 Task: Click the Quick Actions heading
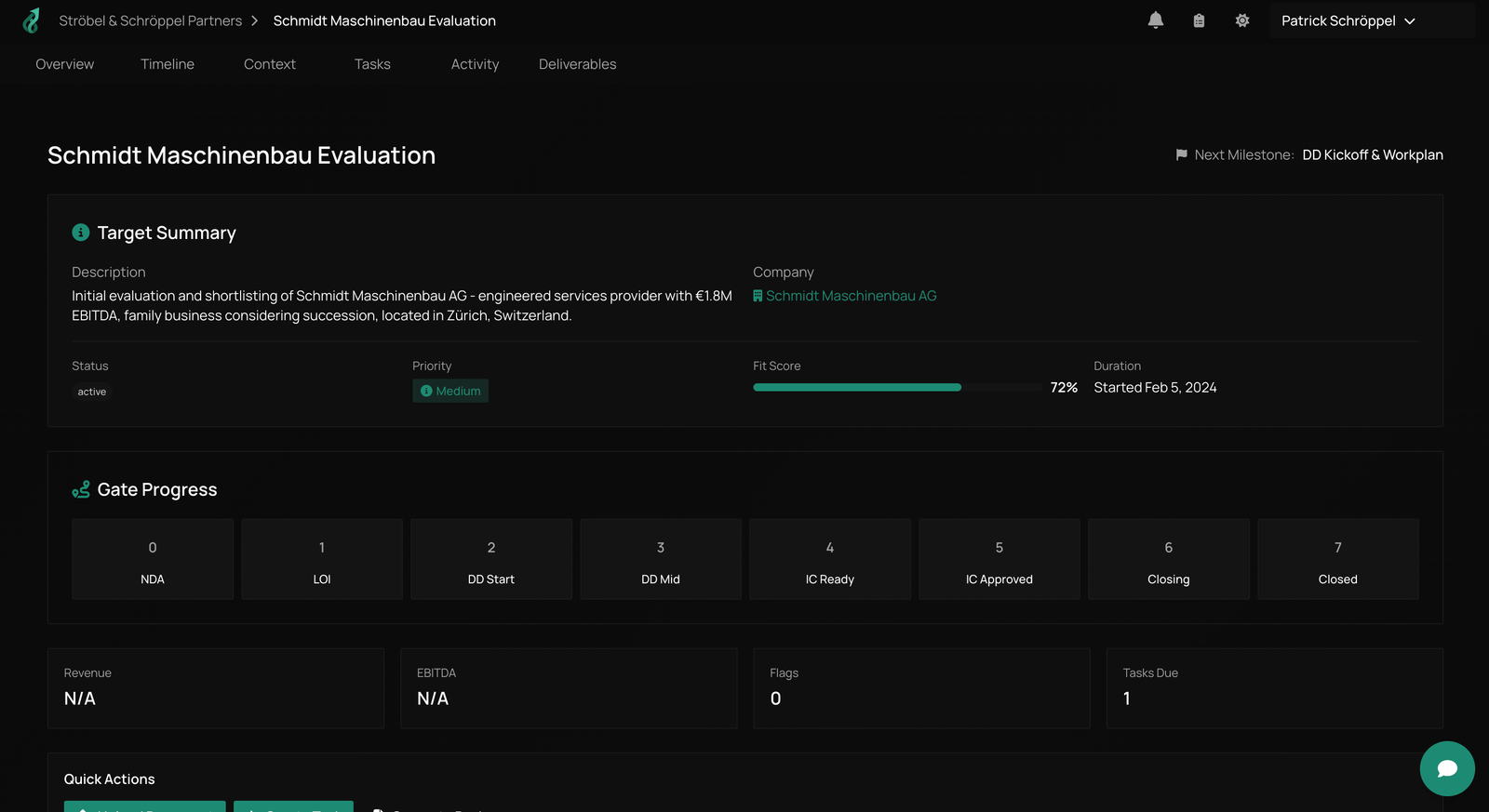[x=109, y=779]
